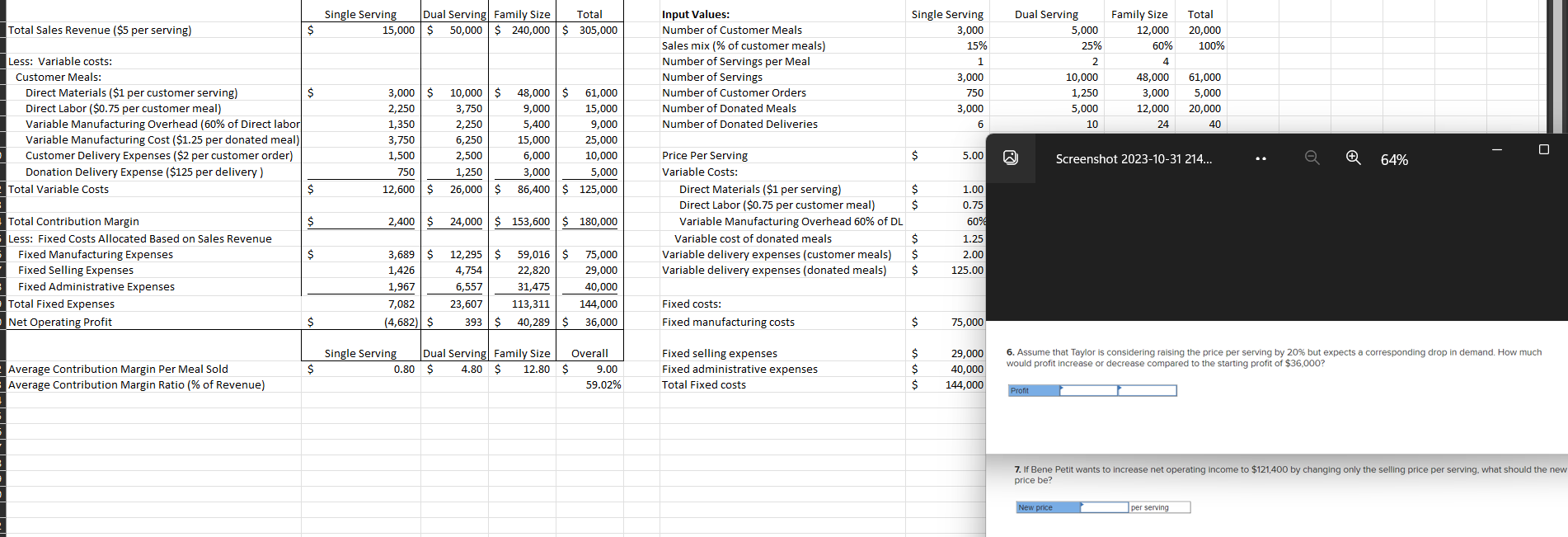Select the Net Operating Profit label
Screen dimensions: 1568x537
point(60,323)
